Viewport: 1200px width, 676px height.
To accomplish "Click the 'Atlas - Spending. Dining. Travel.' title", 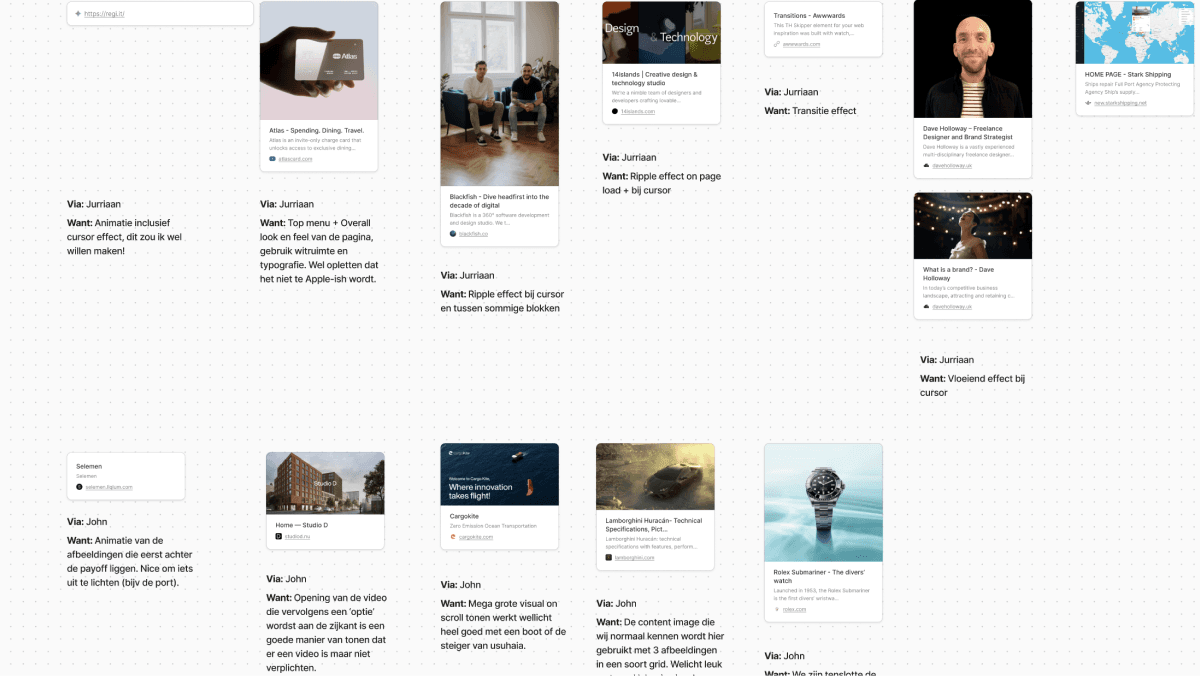I will (317, 130).
